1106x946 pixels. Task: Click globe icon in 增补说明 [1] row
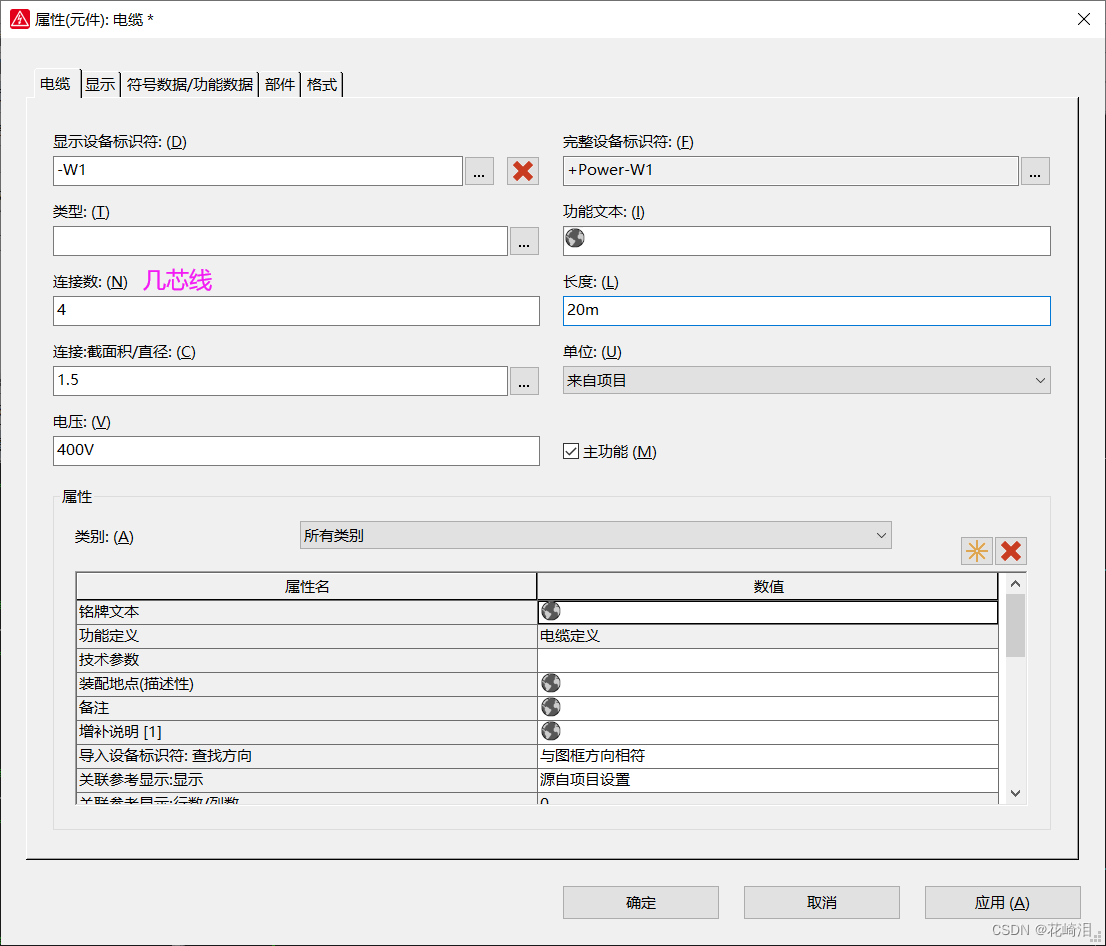[x=551, y=731]
